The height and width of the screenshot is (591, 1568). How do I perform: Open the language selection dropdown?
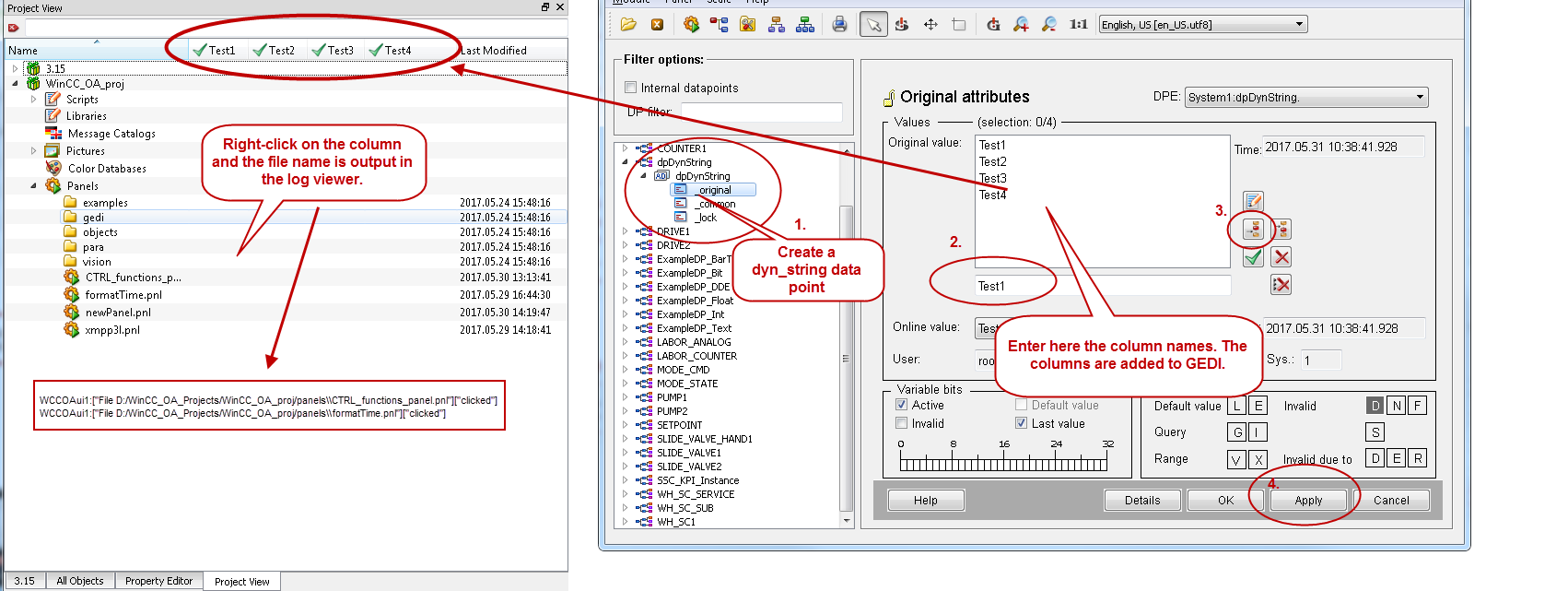1203,25
